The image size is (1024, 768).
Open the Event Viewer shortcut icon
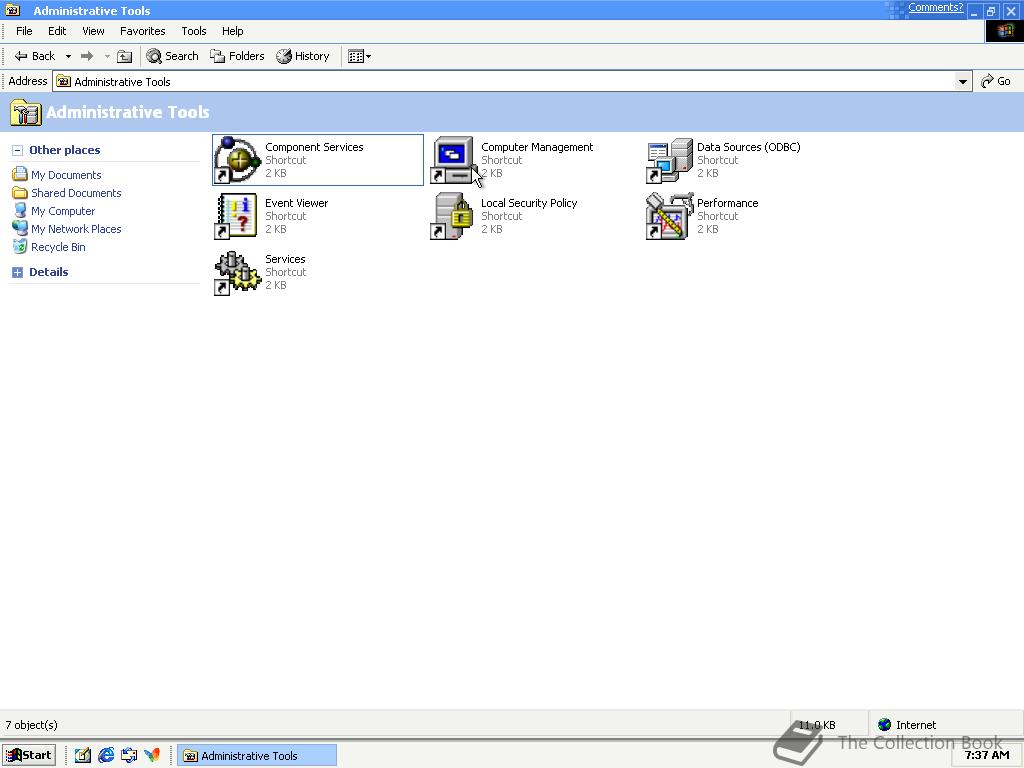click(x=236, y=216)
